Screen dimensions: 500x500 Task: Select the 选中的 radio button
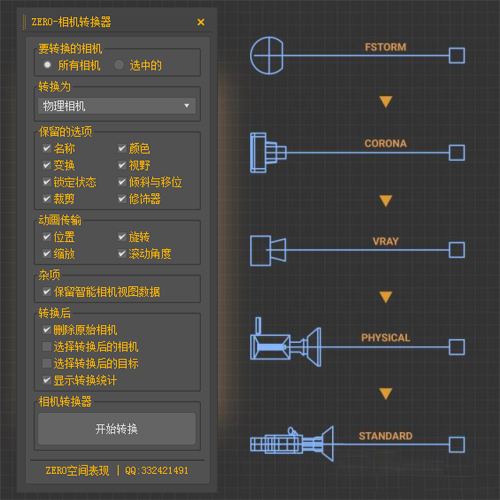(x=119, y=65)
